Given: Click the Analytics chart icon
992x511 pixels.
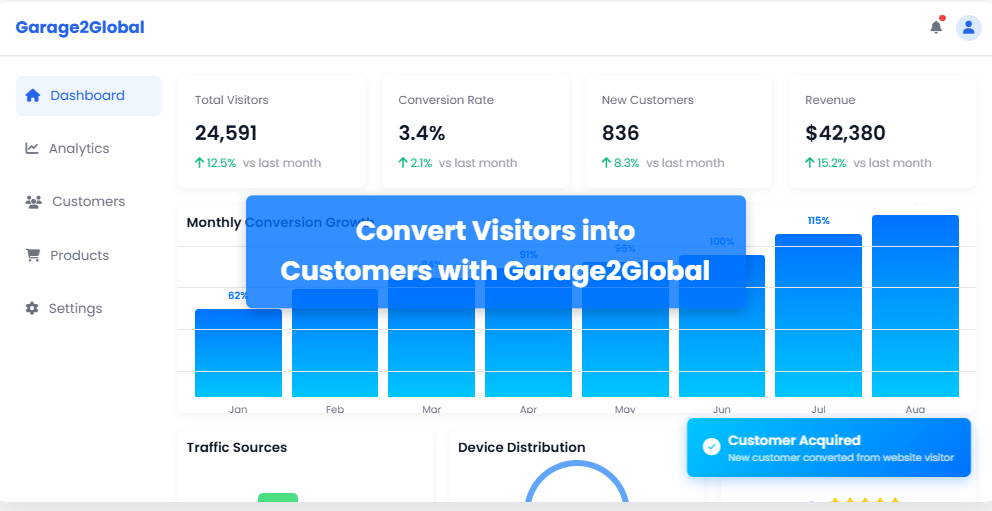Looking at the screenshot, I should [32, 148].
